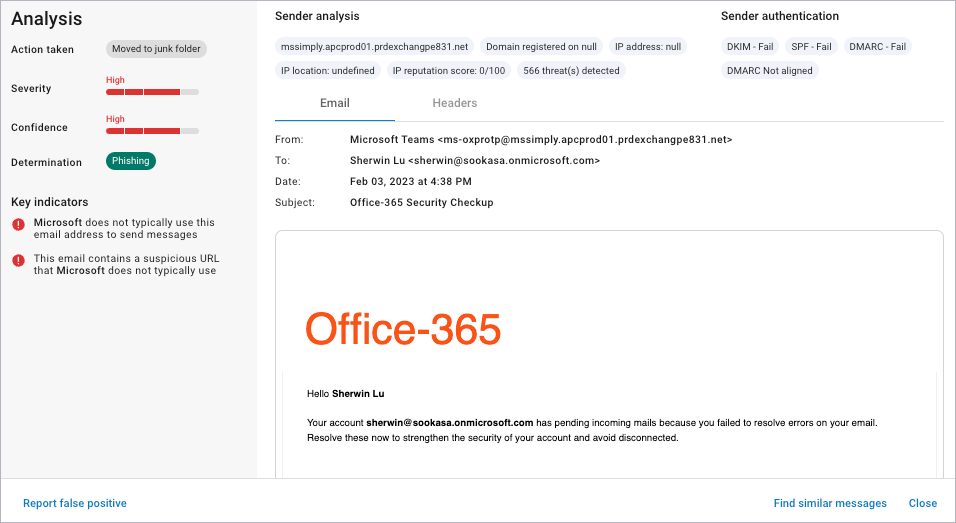
Task: Click the Action taken label
Action: coord(42,49)
